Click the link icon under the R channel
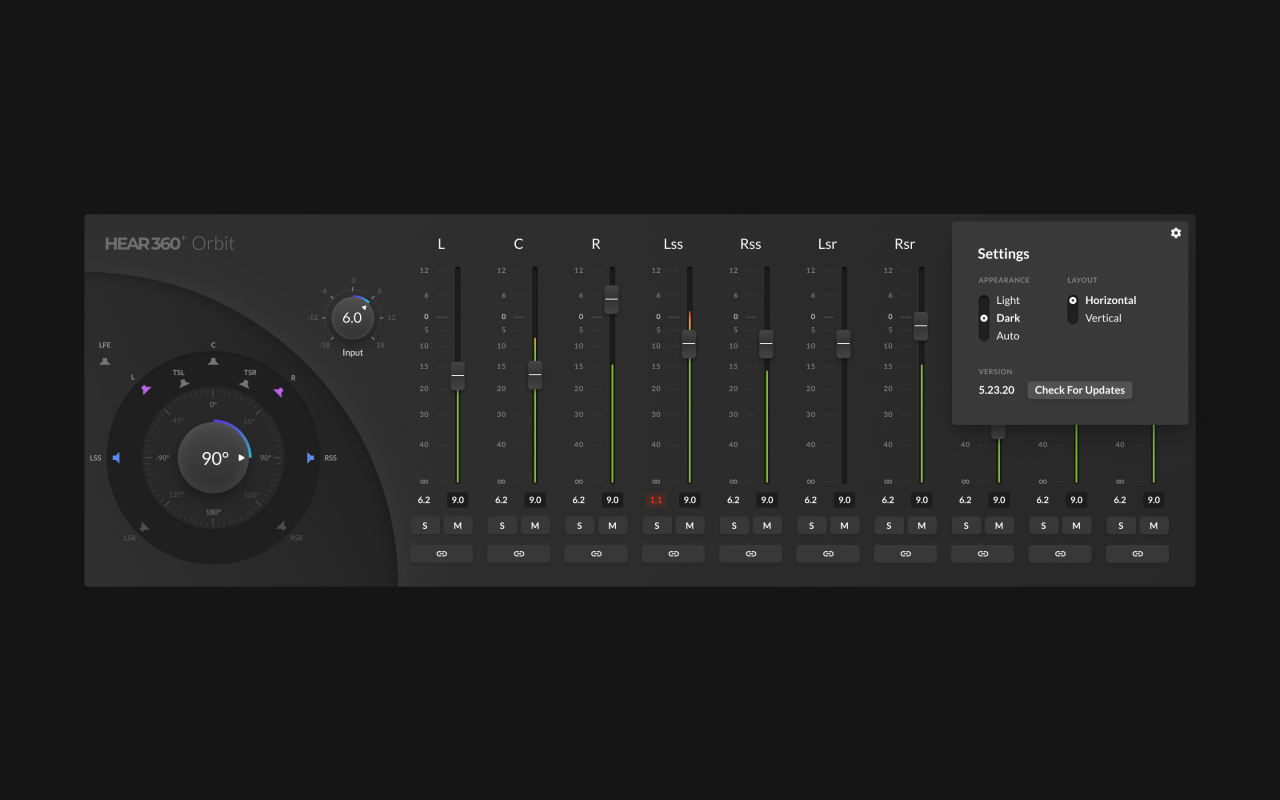 click(595, 553)
